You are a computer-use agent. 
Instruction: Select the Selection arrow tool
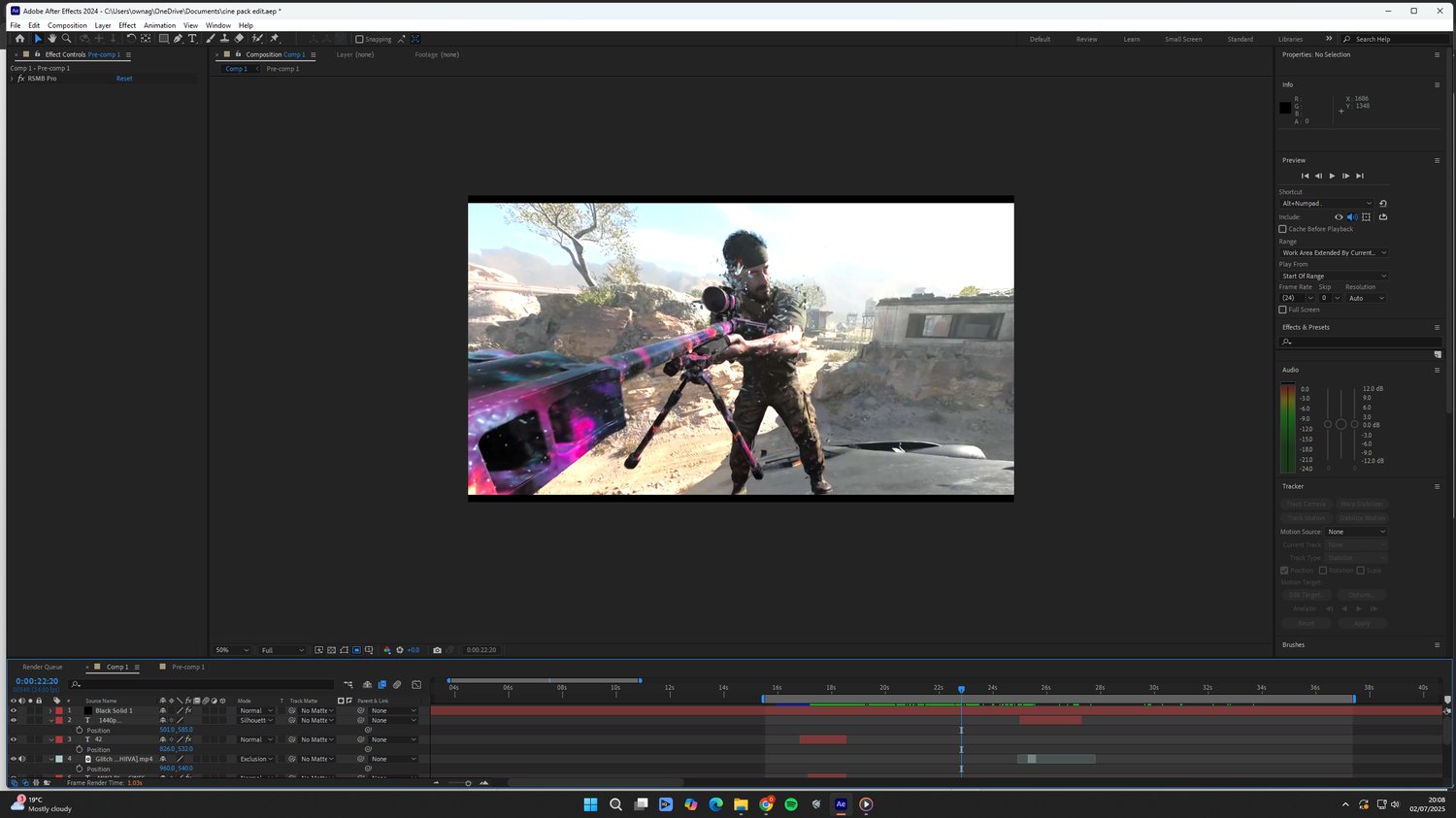tap(38, 39)
